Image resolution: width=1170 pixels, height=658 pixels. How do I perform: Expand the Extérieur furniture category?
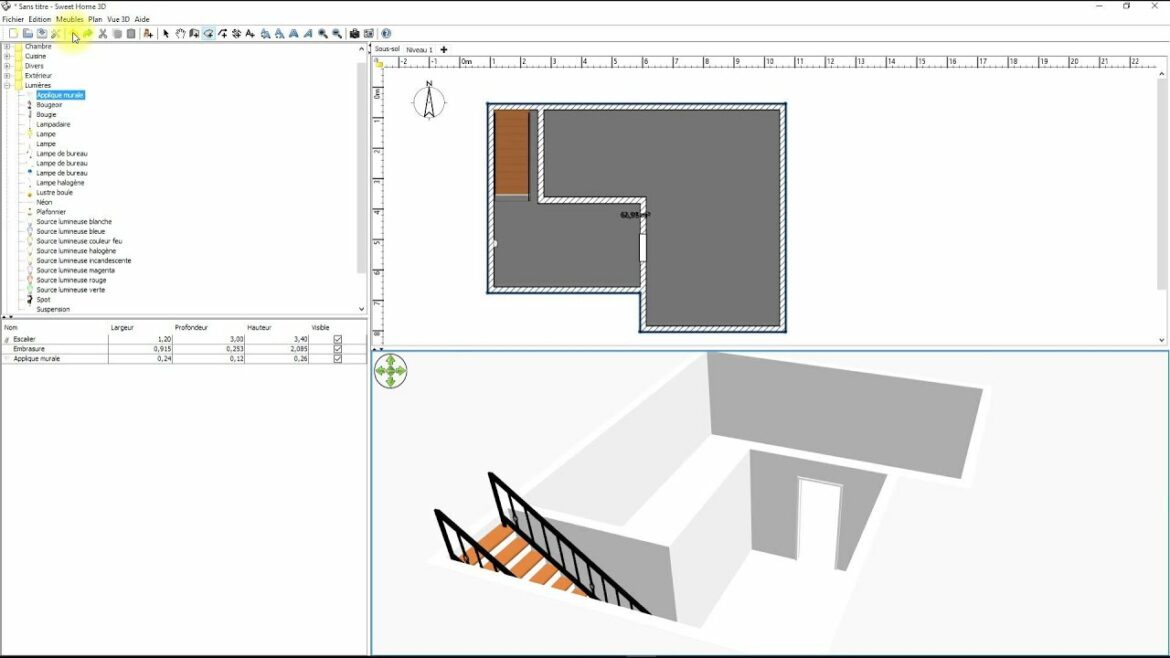pyautogui.click(x=7, y=75)
